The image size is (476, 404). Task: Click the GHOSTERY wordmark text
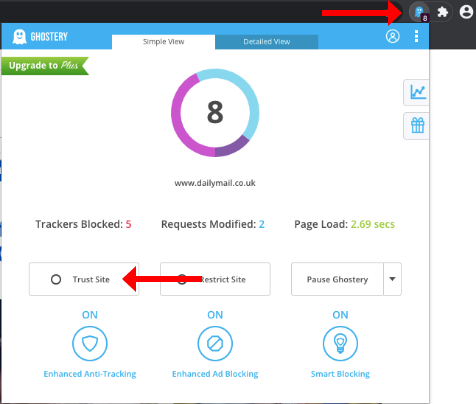[49, 36]
